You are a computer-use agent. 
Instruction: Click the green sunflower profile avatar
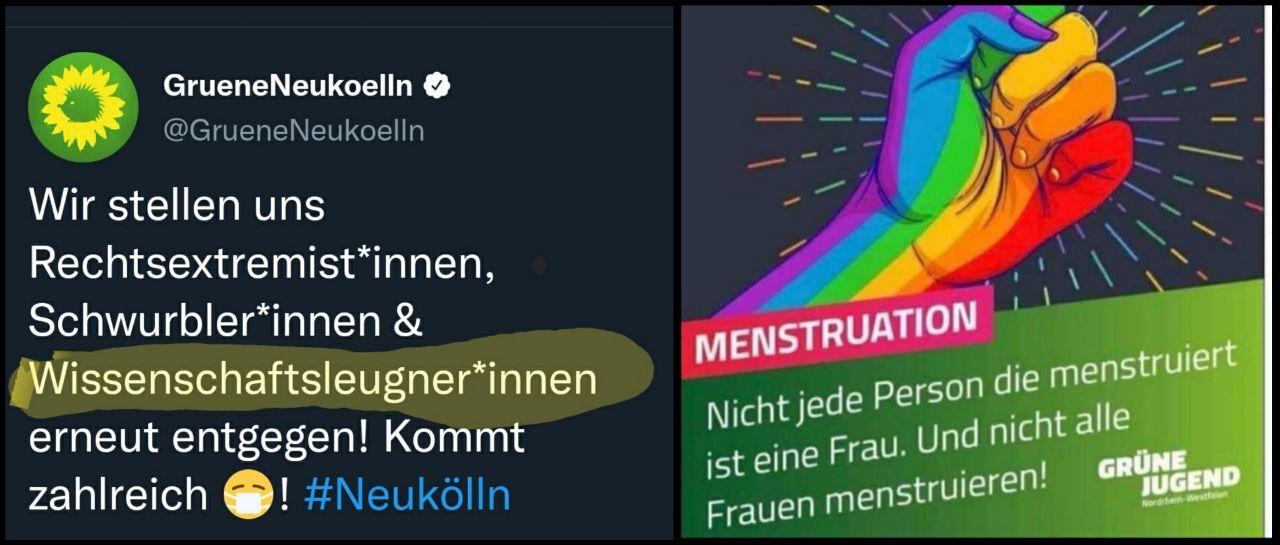click(x=83, y=107)
